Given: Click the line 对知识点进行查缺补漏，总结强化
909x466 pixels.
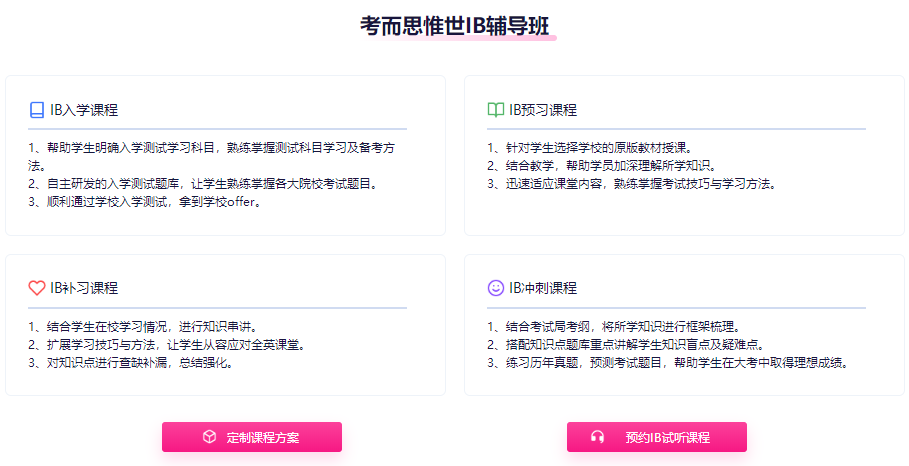Looking at the screenshot, I should [131, 363].
